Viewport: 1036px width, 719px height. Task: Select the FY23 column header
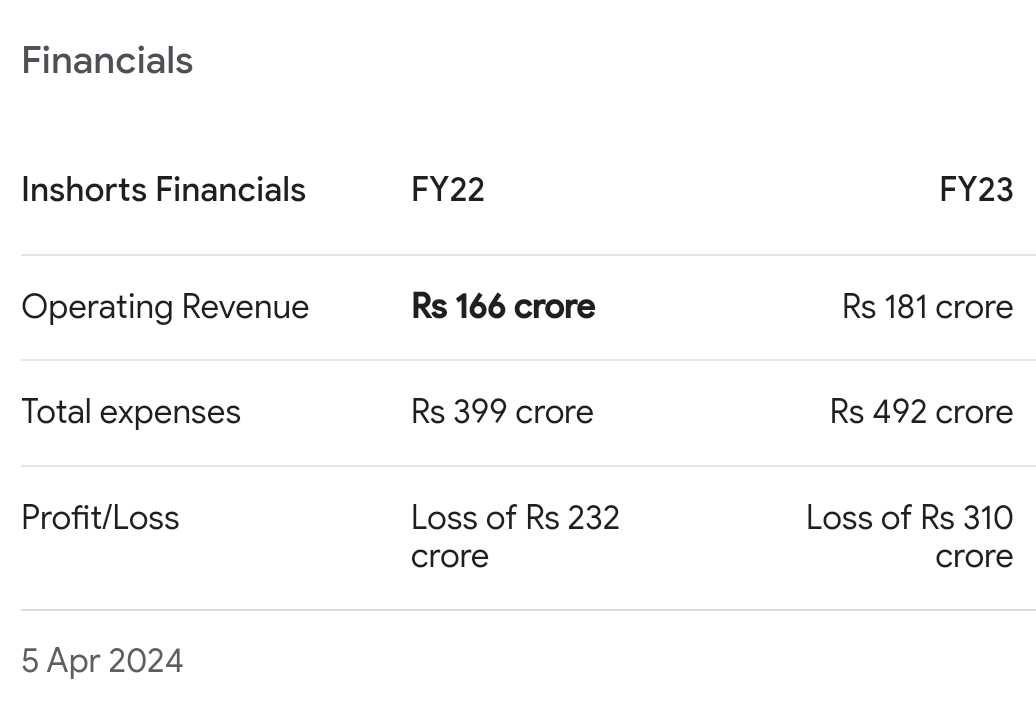(975, 190)
